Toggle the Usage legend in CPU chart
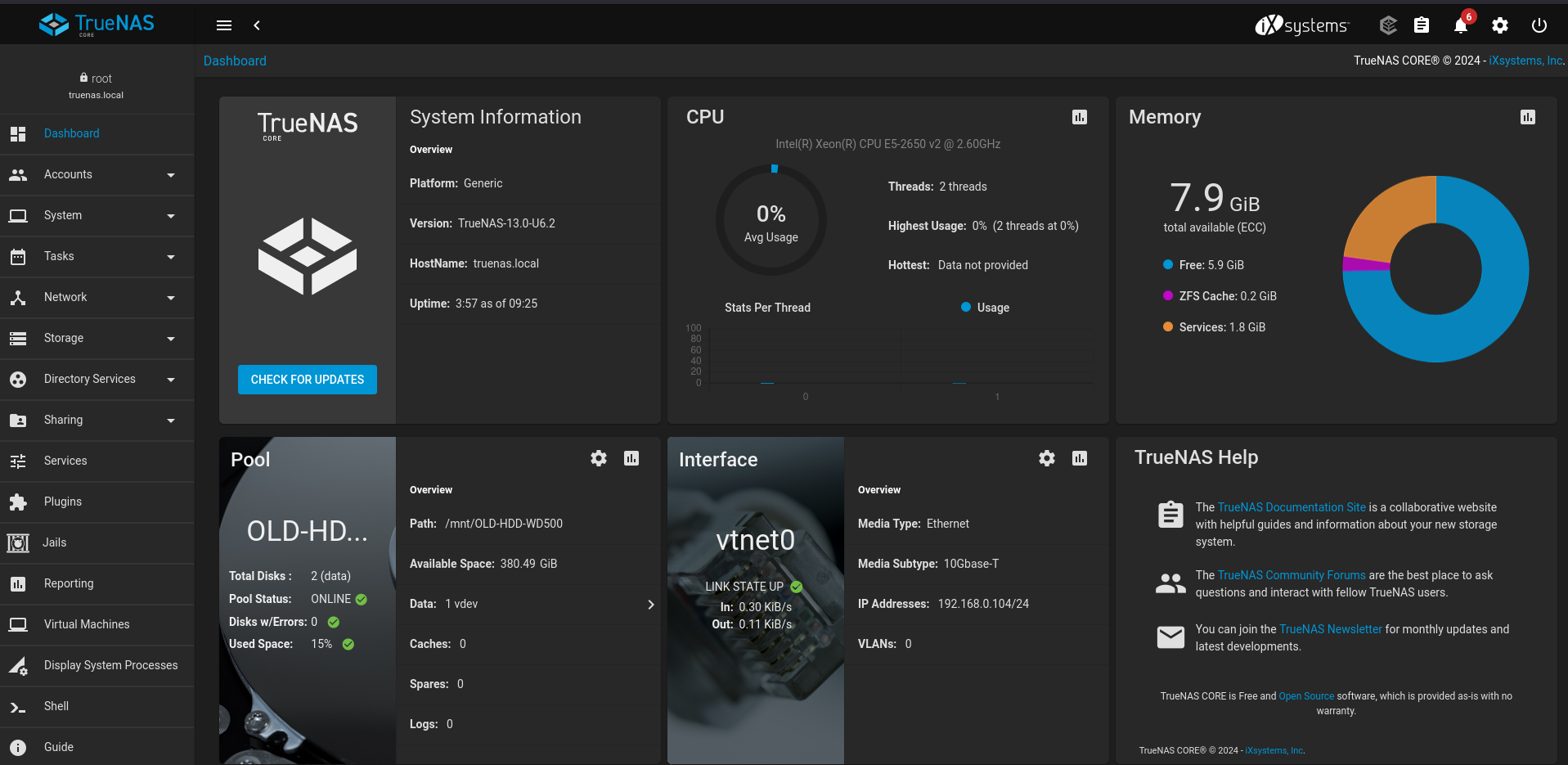Screen dimensions: 1568x765 (x=985, y=308)
